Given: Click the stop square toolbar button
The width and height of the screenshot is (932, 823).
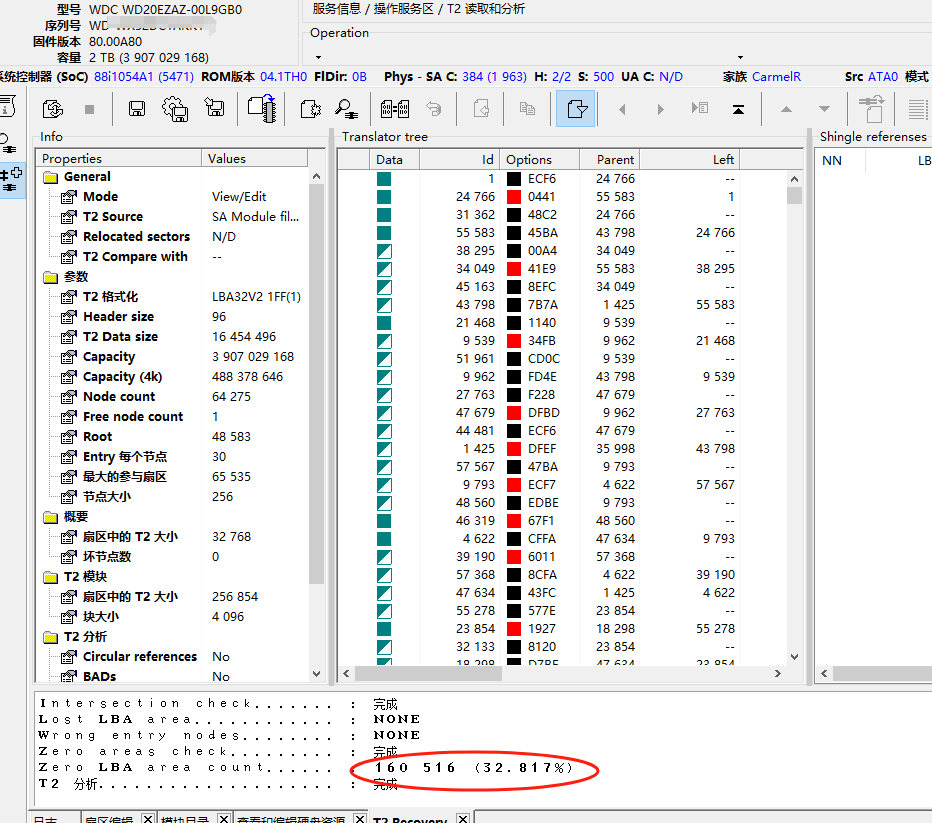Looking at the screenshot, I should point(89,109).
